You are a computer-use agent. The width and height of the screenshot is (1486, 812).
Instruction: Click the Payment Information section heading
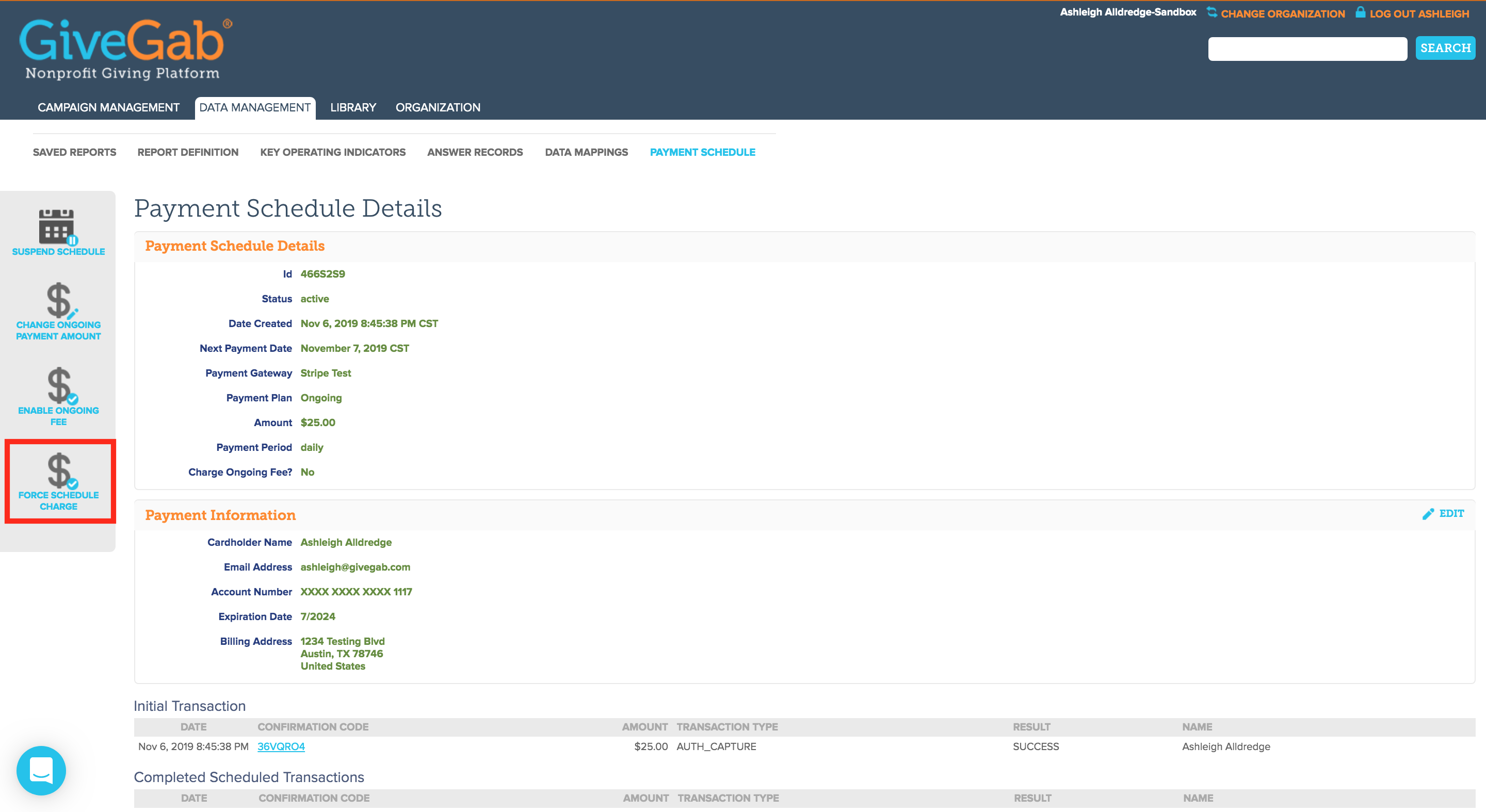point(220,515)
